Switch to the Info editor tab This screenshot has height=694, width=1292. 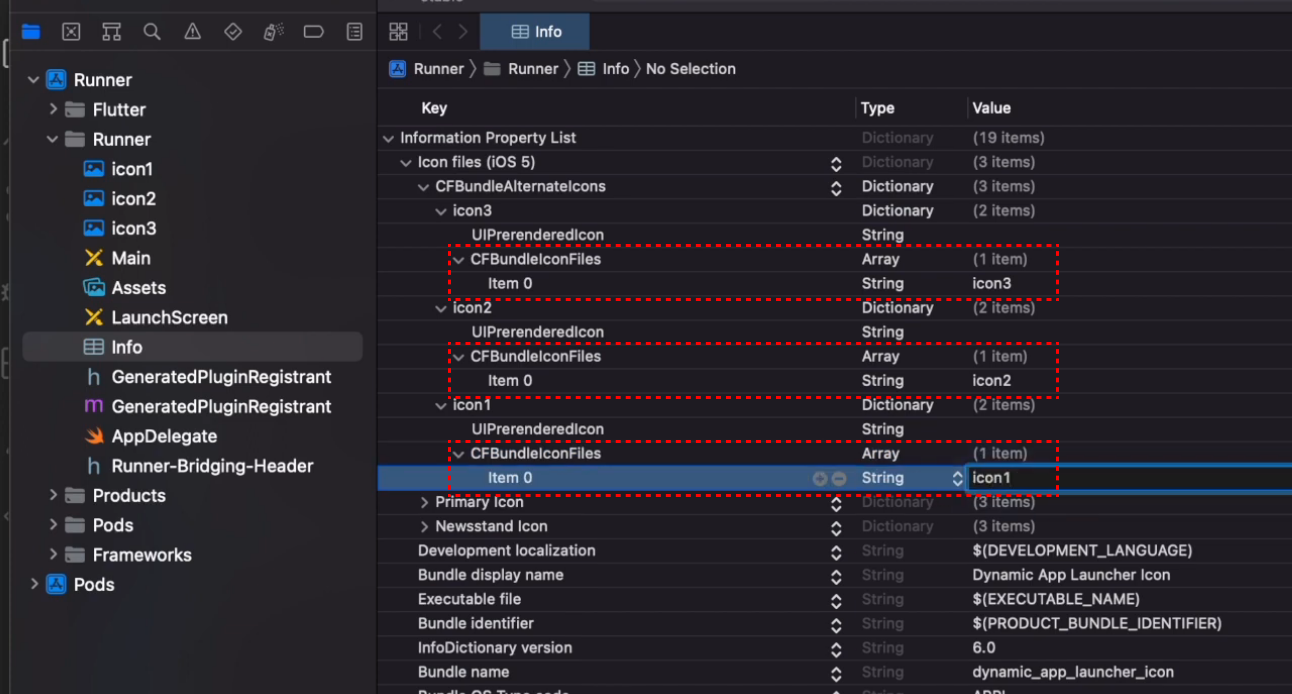(x=535, y=32)
